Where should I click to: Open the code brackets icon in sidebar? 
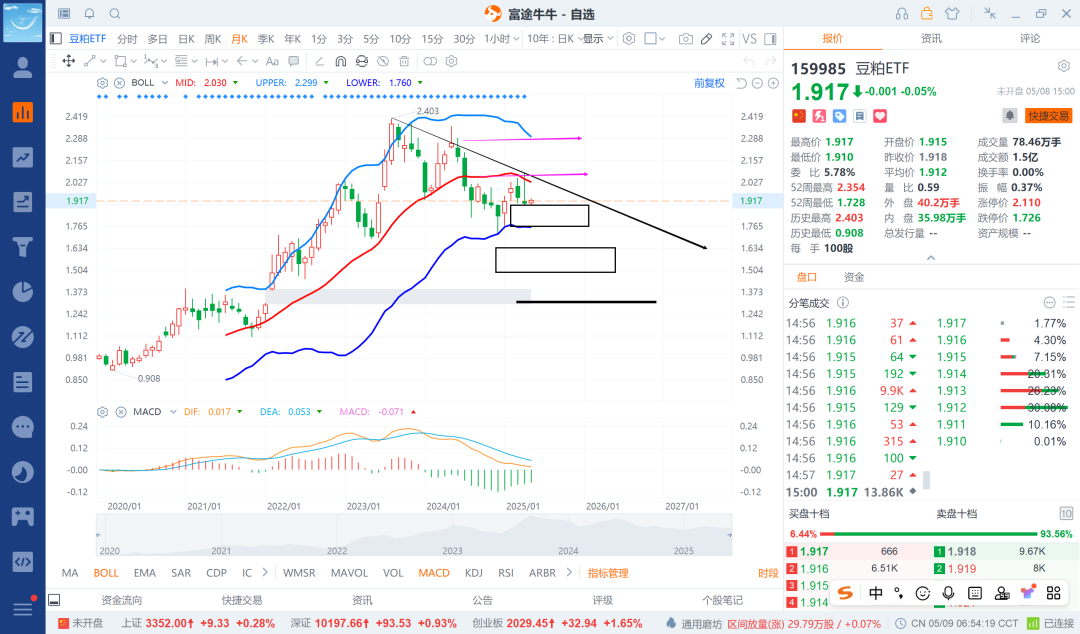tap(23, 562)
